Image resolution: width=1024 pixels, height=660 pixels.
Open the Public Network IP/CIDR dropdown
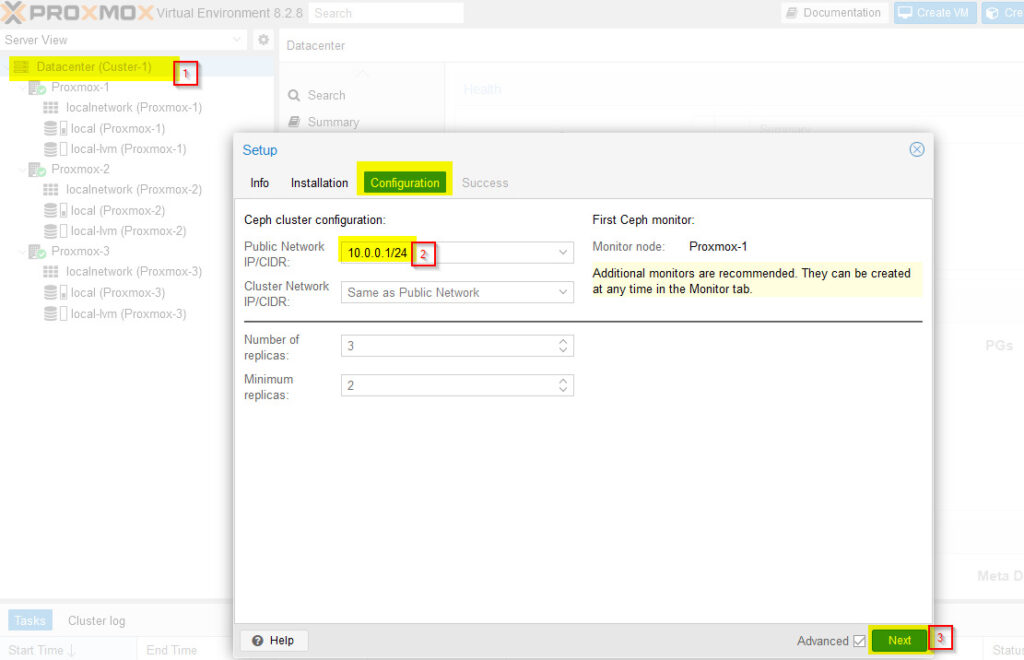click(x=563, y=253)
